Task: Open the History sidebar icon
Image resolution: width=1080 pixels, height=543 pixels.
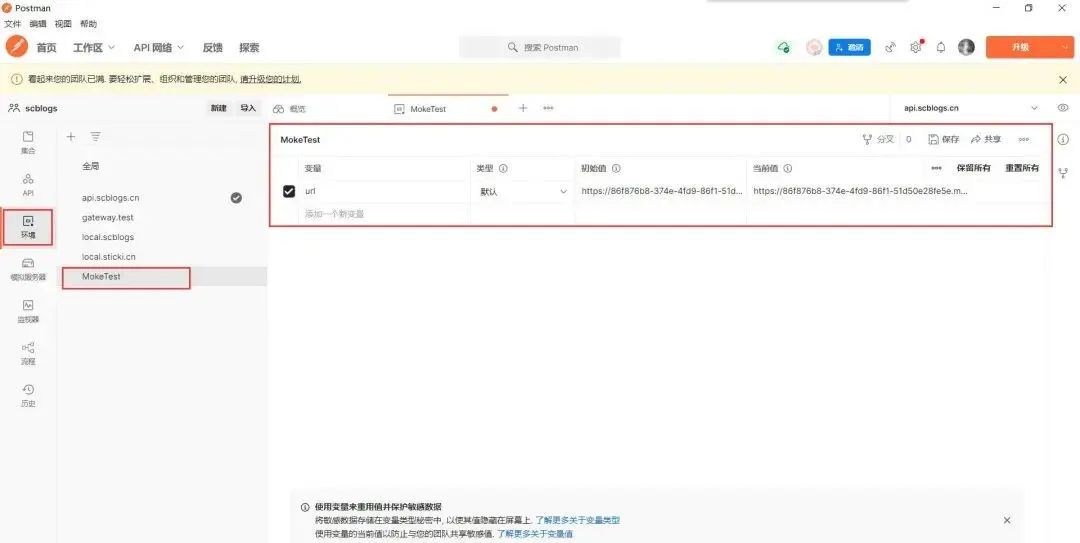Action: tap(28, 396)
